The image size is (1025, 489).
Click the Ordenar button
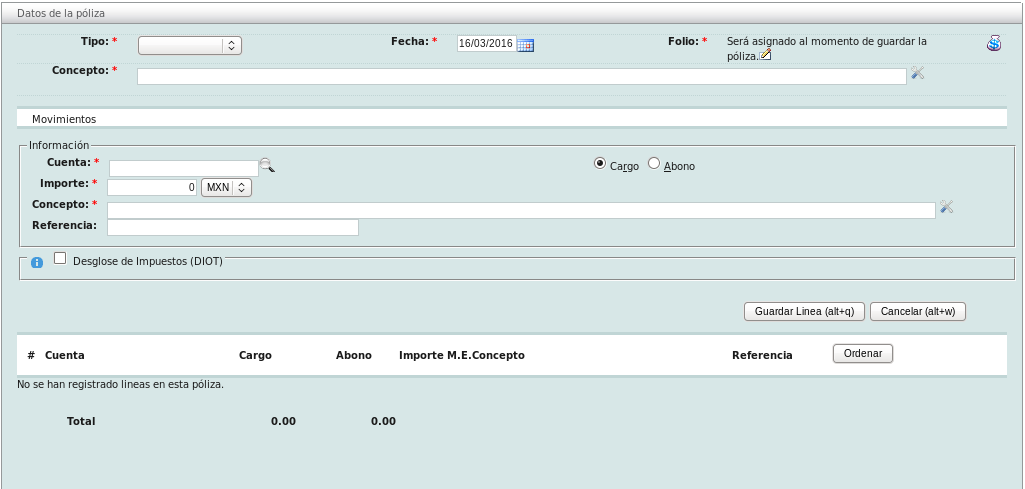pyautogui.click(x=862, y=353)
